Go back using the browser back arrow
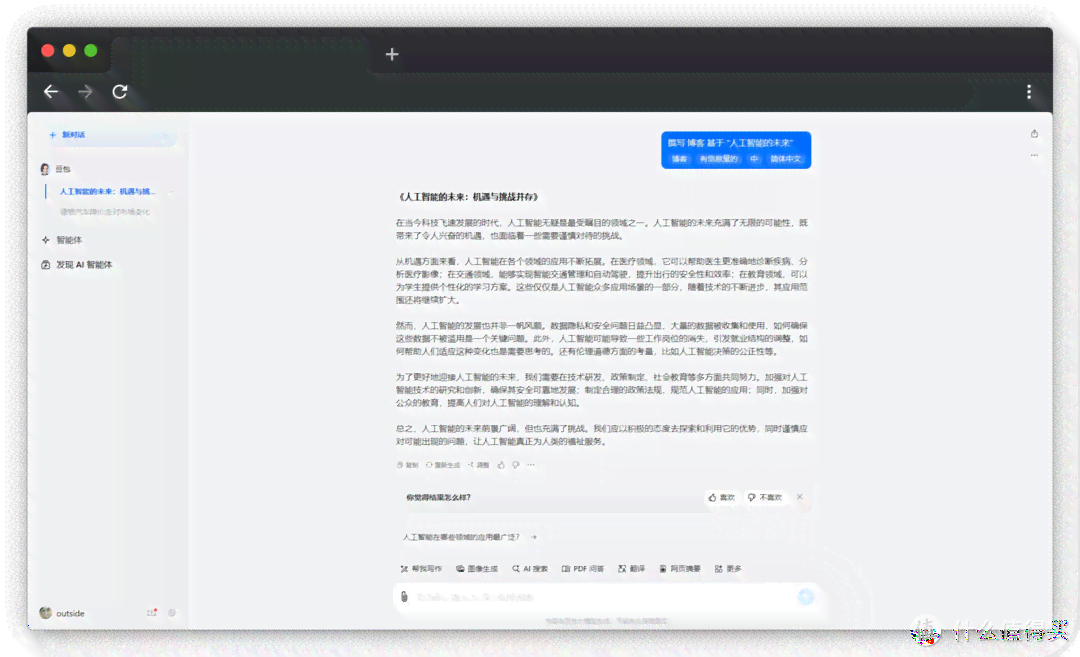 coord(51,92)
